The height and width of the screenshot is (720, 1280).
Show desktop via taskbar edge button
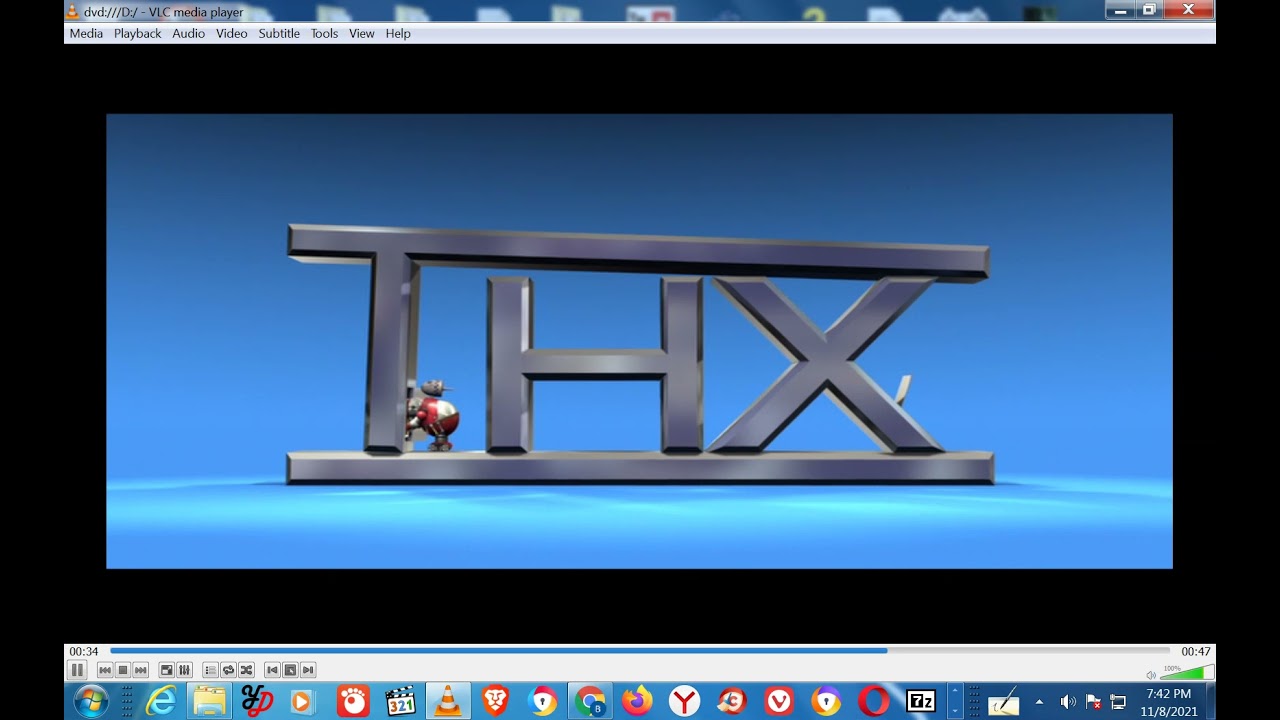pos(1210,702)
